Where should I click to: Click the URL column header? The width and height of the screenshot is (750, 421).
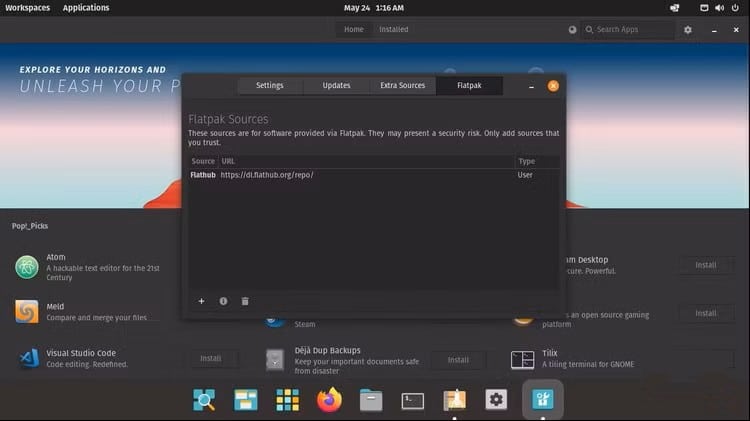click(367, 161)
